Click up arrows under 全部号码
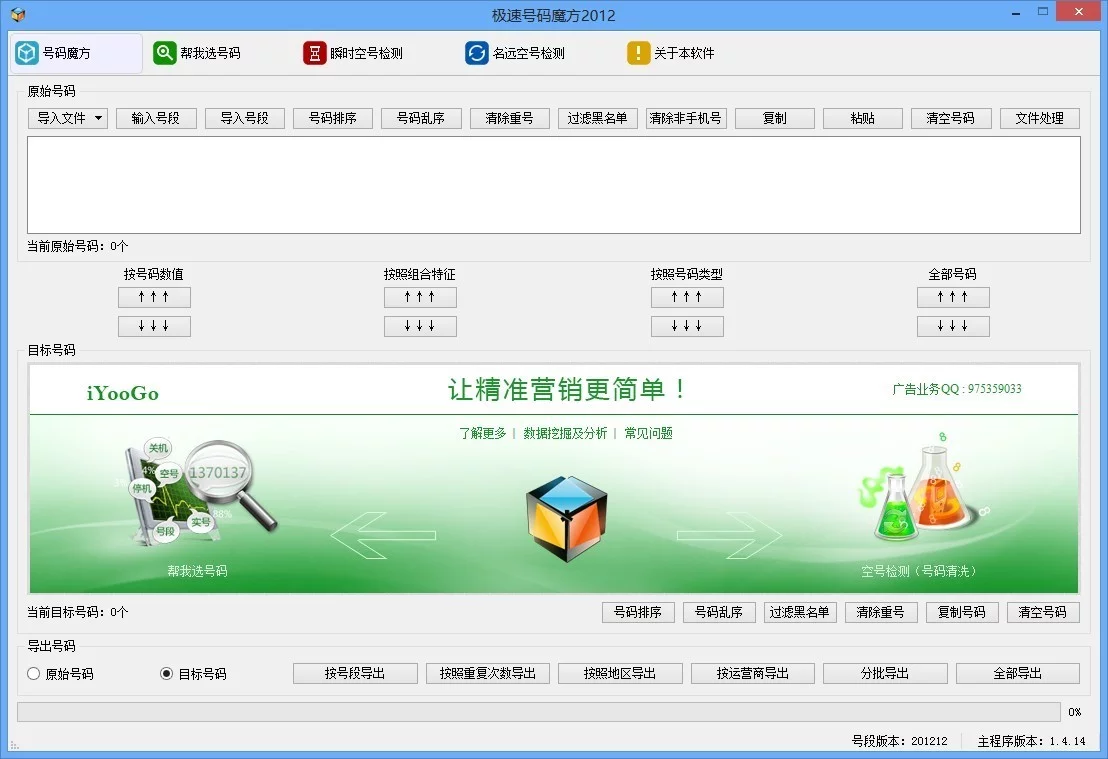 click(953, 297)
